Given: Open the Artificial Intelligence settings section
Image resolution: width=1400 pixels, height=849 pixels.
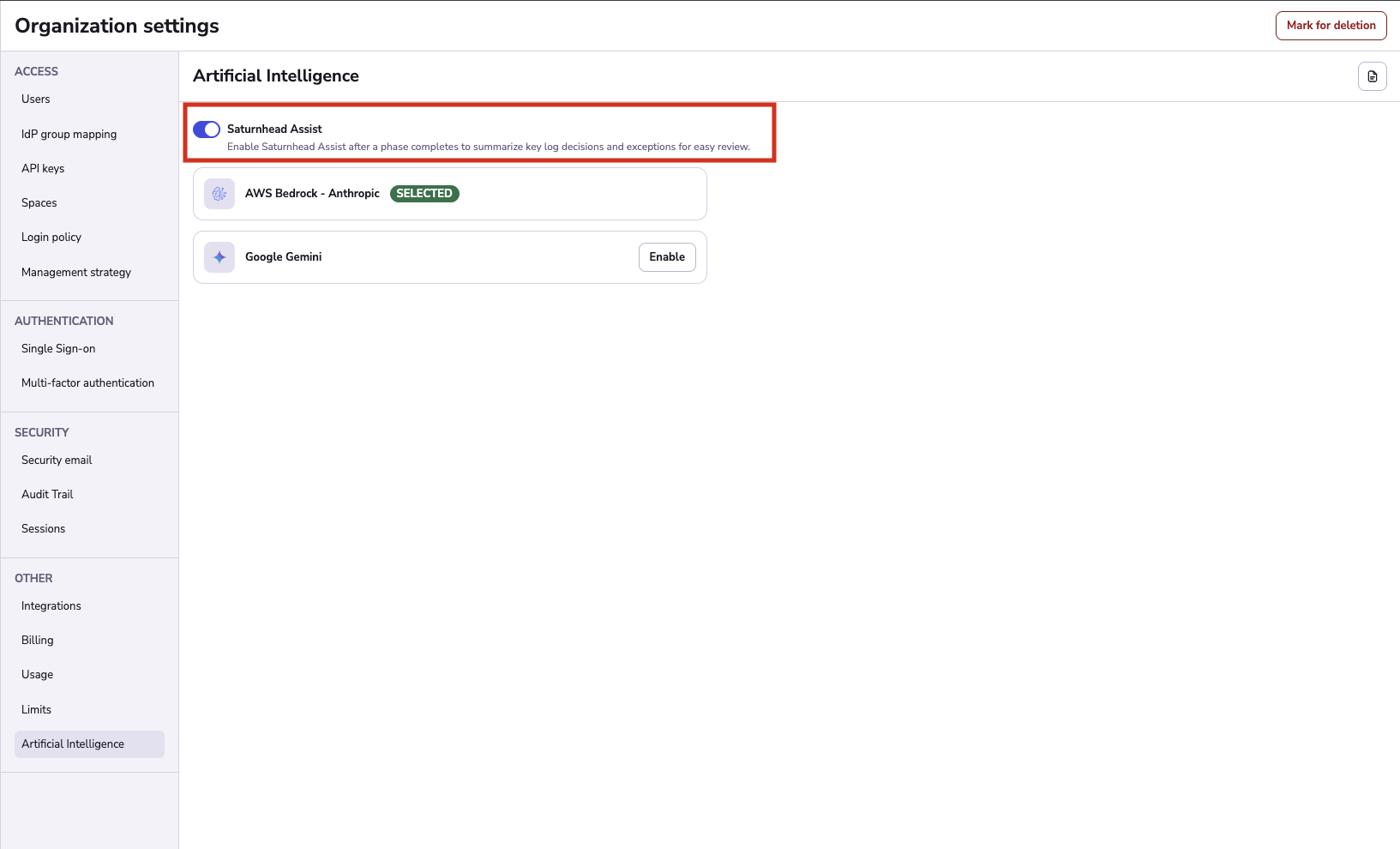Looking at the screenshot, I should click(x=72, y=744).
